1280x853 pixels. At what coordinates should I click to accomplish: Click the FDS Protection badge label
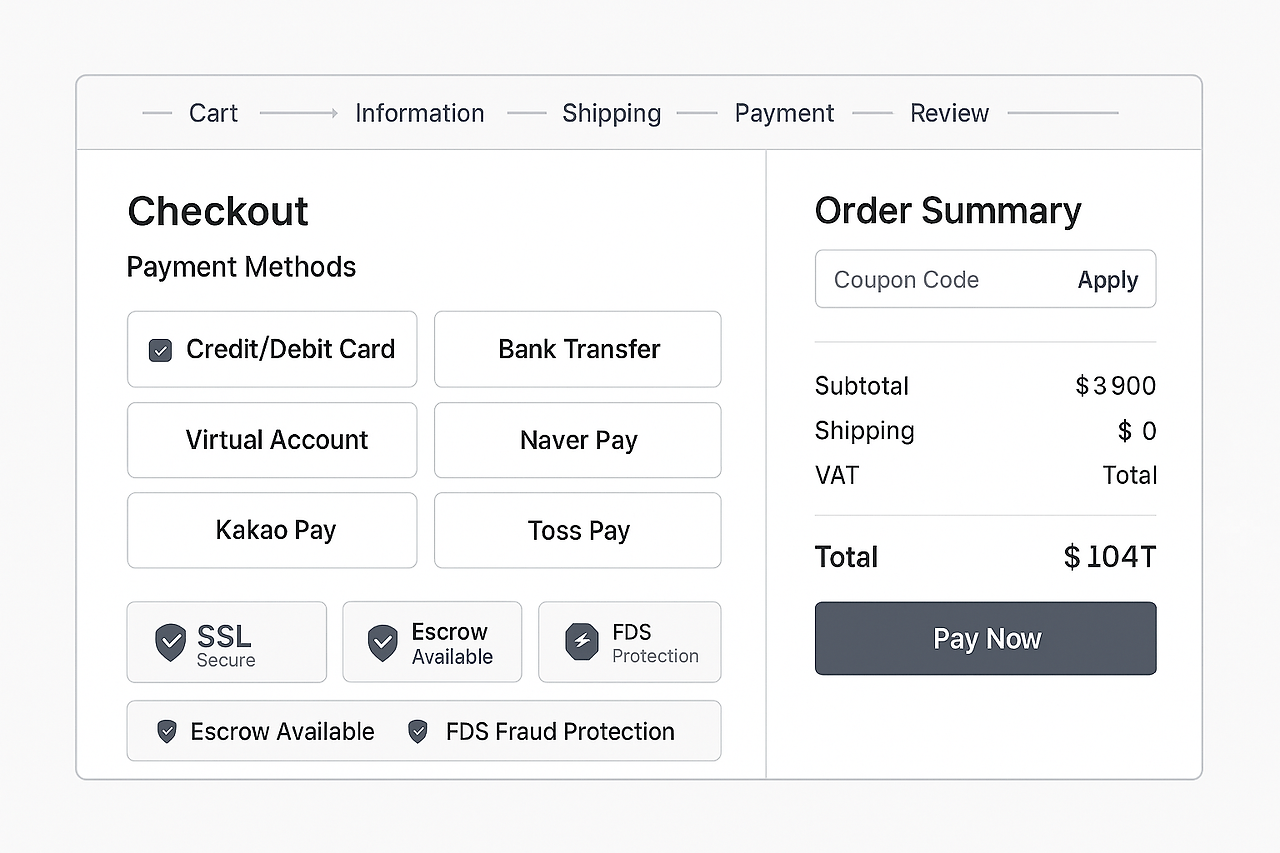[655, 643]
